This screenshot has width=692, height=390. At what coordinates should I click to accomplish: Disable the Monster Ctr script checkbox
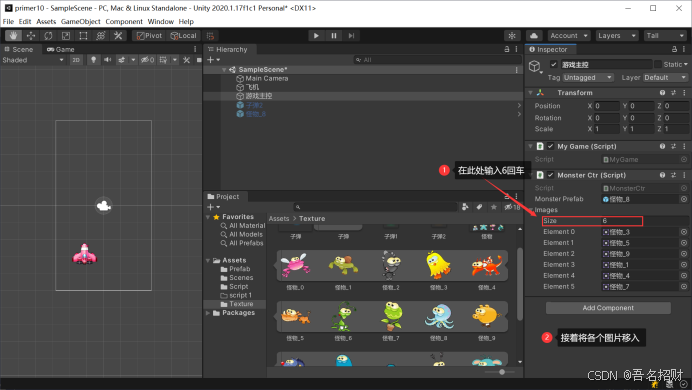coord(550,175)
